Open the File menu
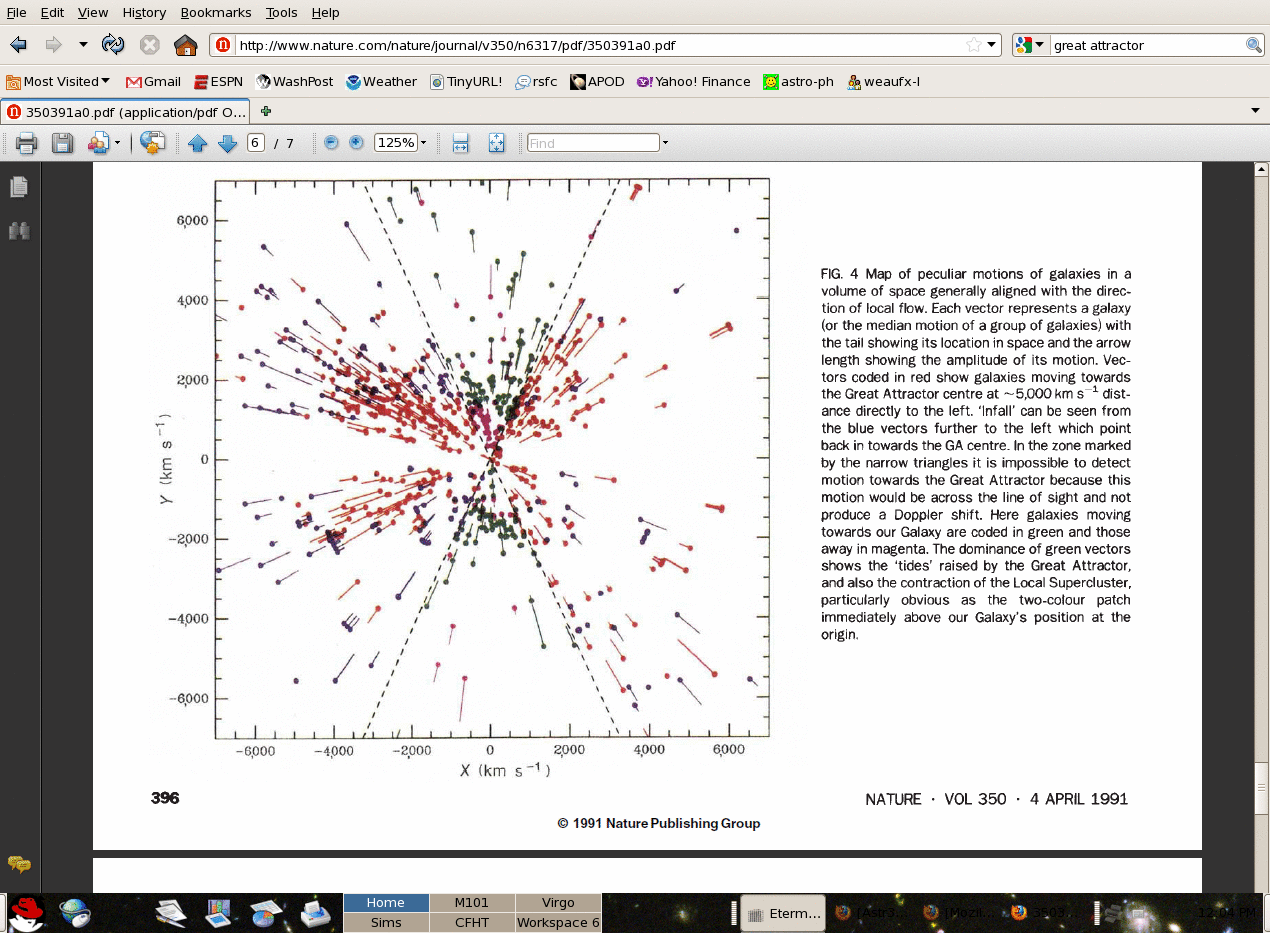This screenshot has height=933, width=1270. pos(16,13)
